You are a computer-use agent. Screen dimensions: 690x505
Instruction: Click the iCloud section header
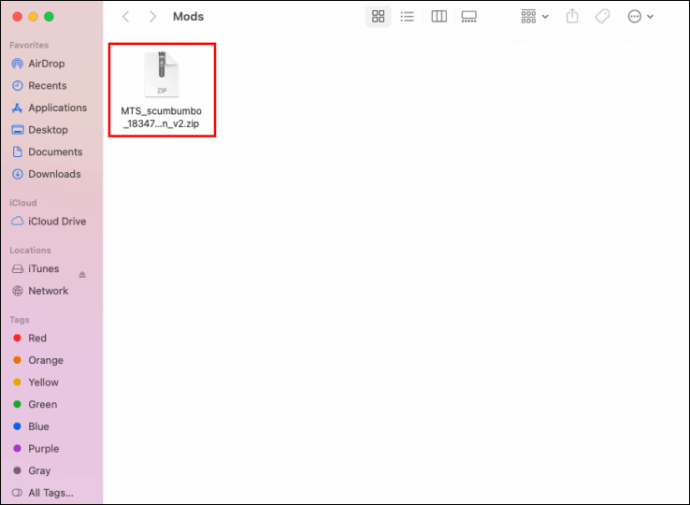23,203
